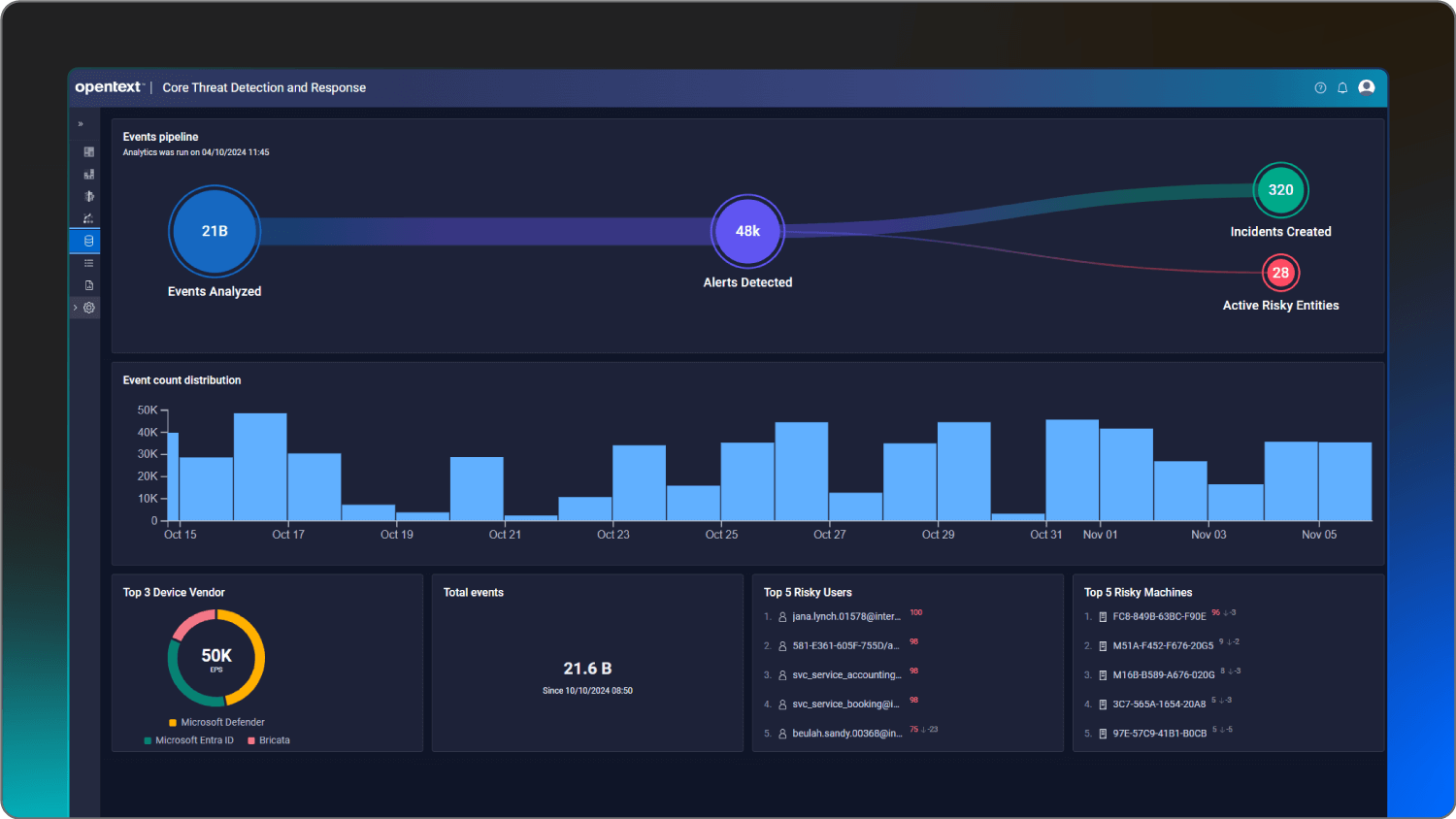Open Settings via the gear at sidebar bottom

(88, 307)
